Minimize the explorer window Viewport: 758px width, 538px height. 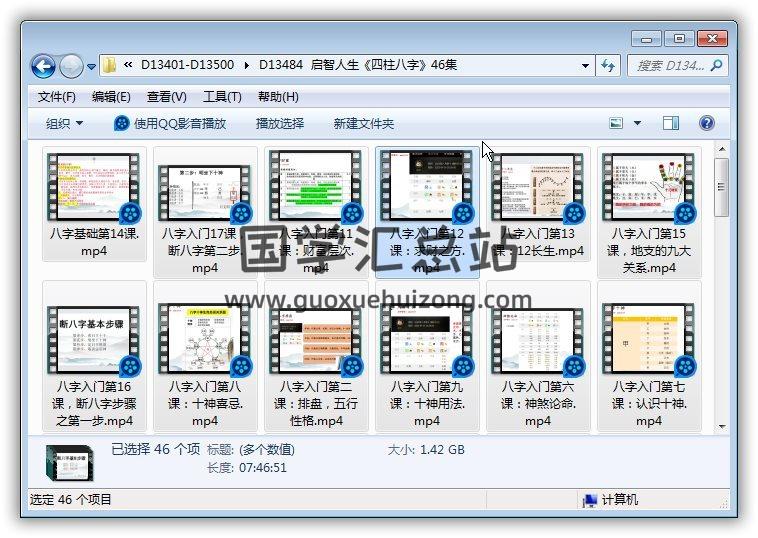point(646,39)
